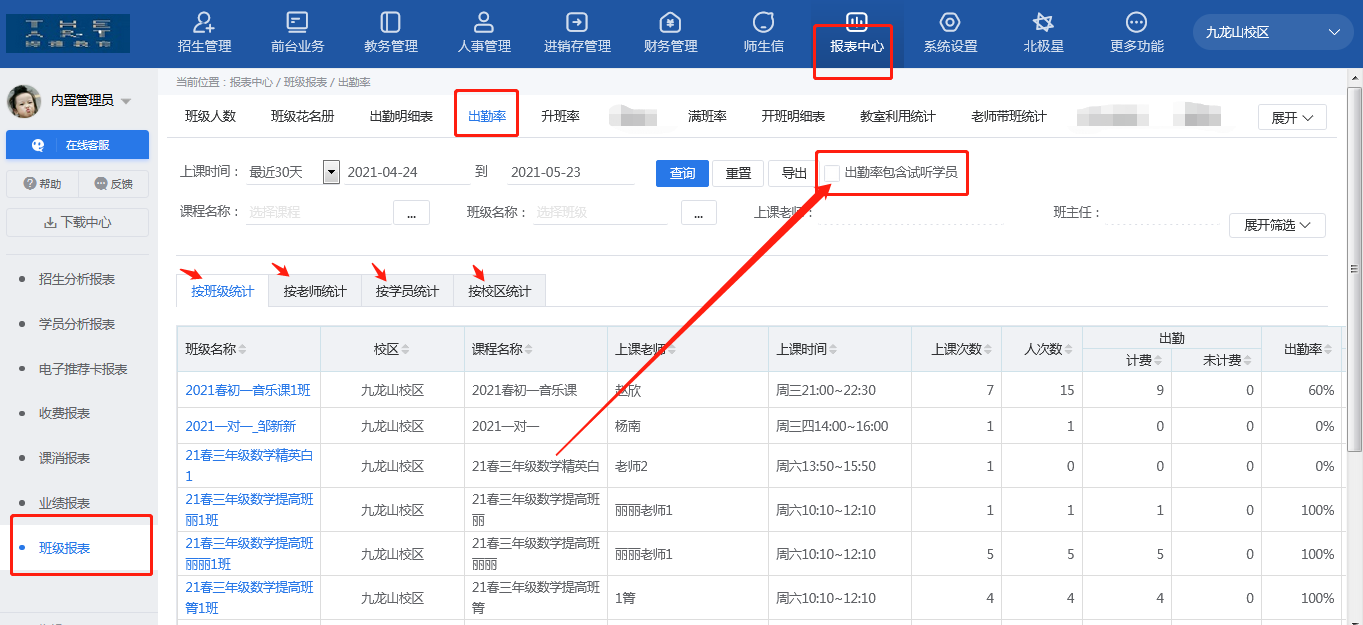This screenshot has width=1363, height=625.
Task: Switch to 升班率 tab
Action: [x=560, y=116]
